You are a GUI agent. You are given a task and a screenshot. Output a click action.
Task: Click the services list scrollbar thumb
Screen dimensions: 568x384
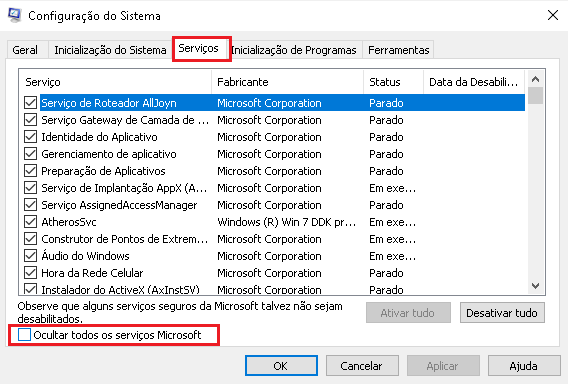coord(535,96)
